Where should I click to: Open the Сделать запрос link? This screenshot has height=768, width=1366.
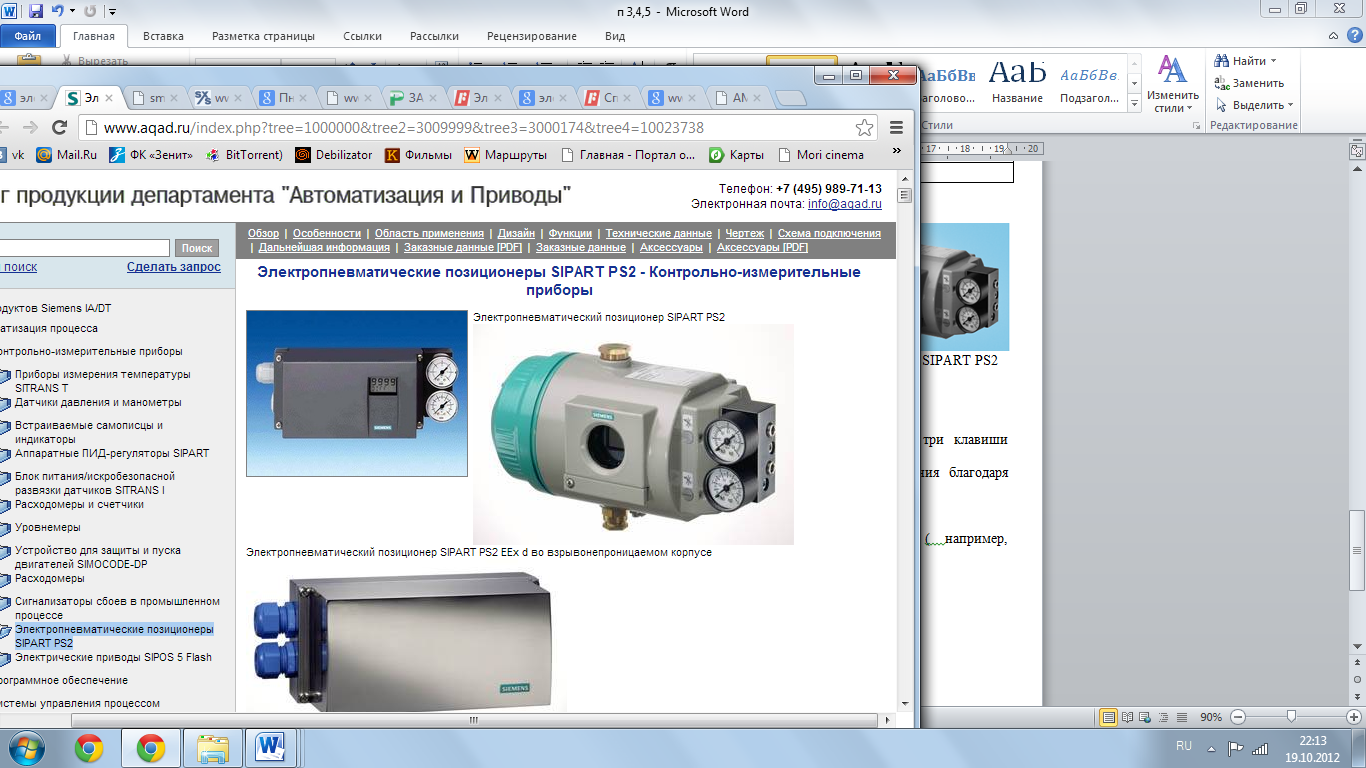(174, 267)
